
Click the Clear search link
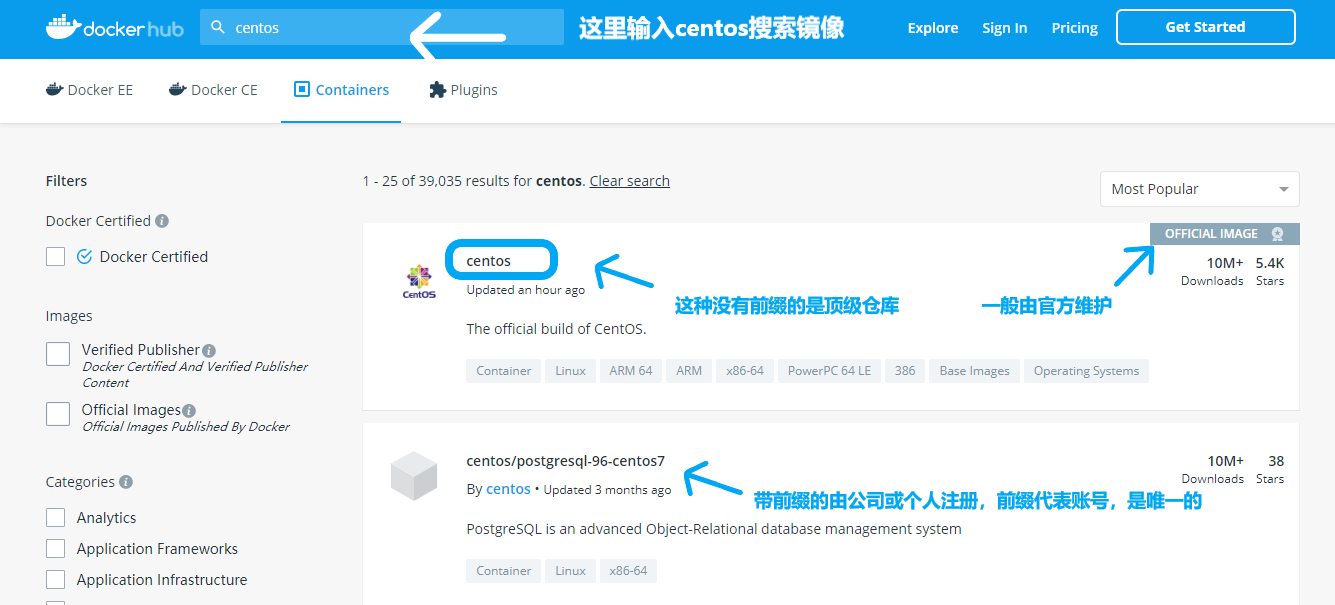629,181
